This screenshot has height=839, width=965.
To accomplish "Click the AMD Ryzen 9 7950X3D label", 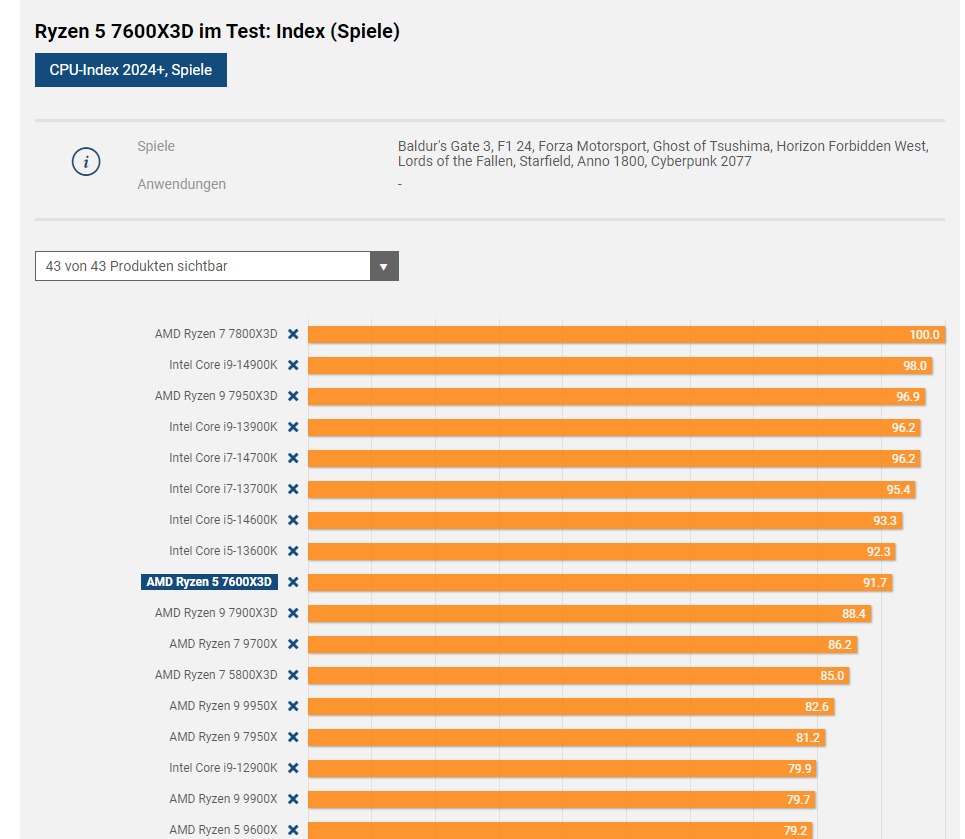I will tap(216, 396).
